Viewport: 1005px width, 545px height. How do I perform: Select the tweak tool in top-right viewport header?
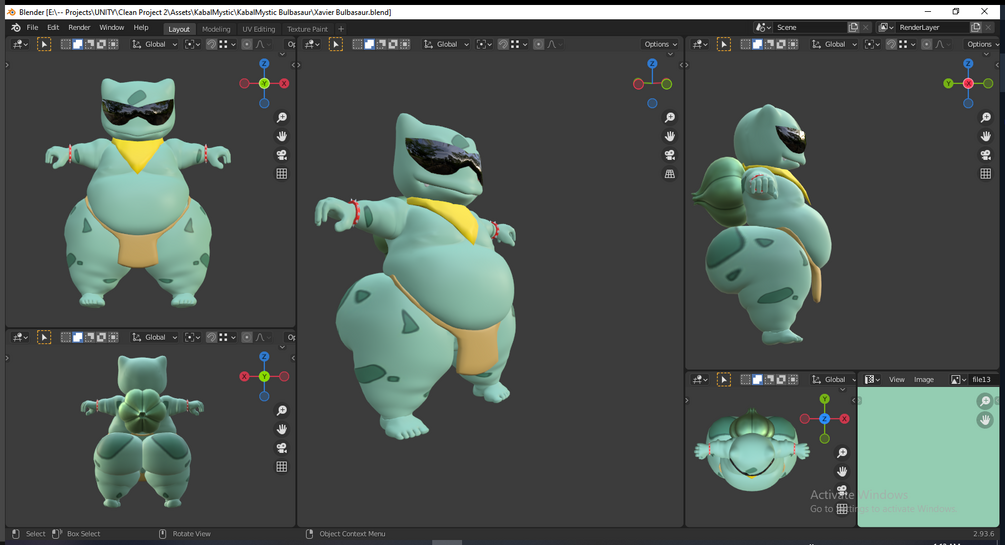click(724, 44)
